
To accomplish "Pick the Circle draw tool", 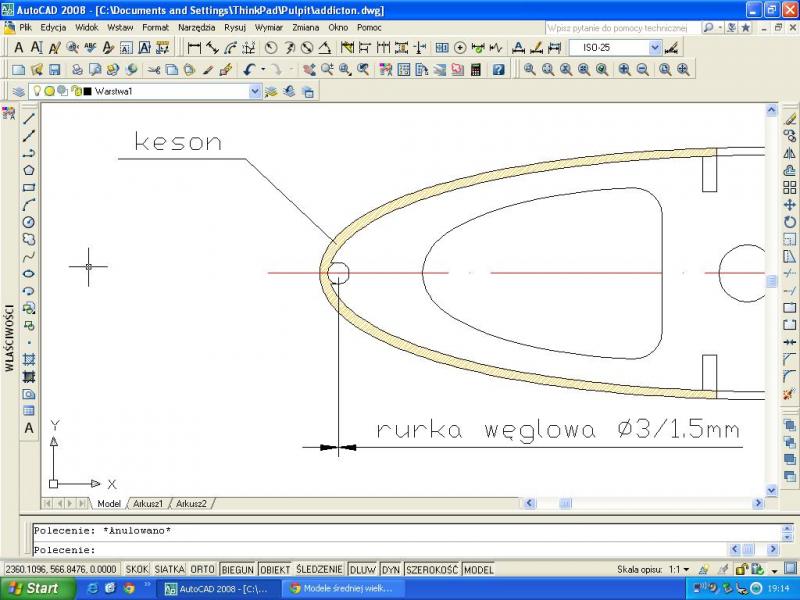I will [29, 222].
